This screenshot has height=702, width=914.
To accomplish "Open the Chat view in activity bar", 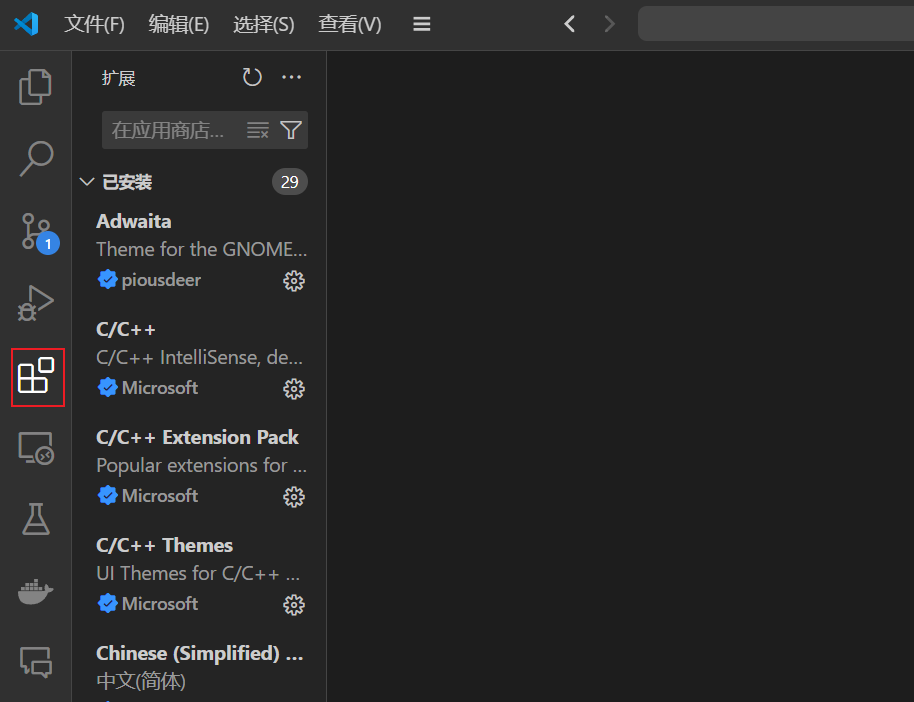I will pyautogui.click(x=36, y=662).
